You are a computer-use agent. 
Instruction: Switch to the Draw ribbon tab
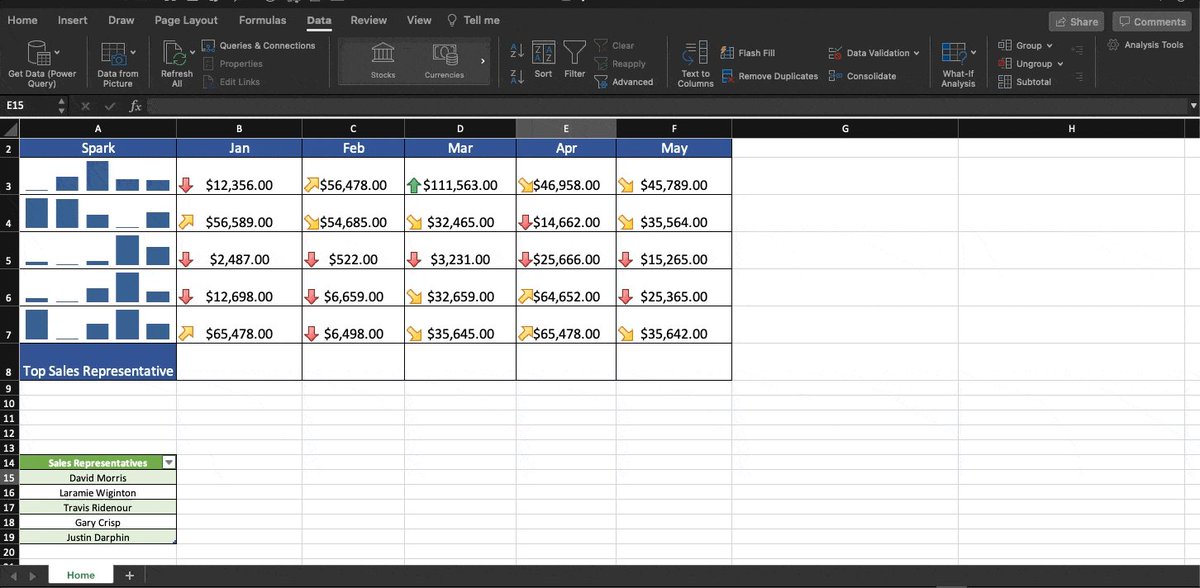pyautogui.click(x=120, y=20)
